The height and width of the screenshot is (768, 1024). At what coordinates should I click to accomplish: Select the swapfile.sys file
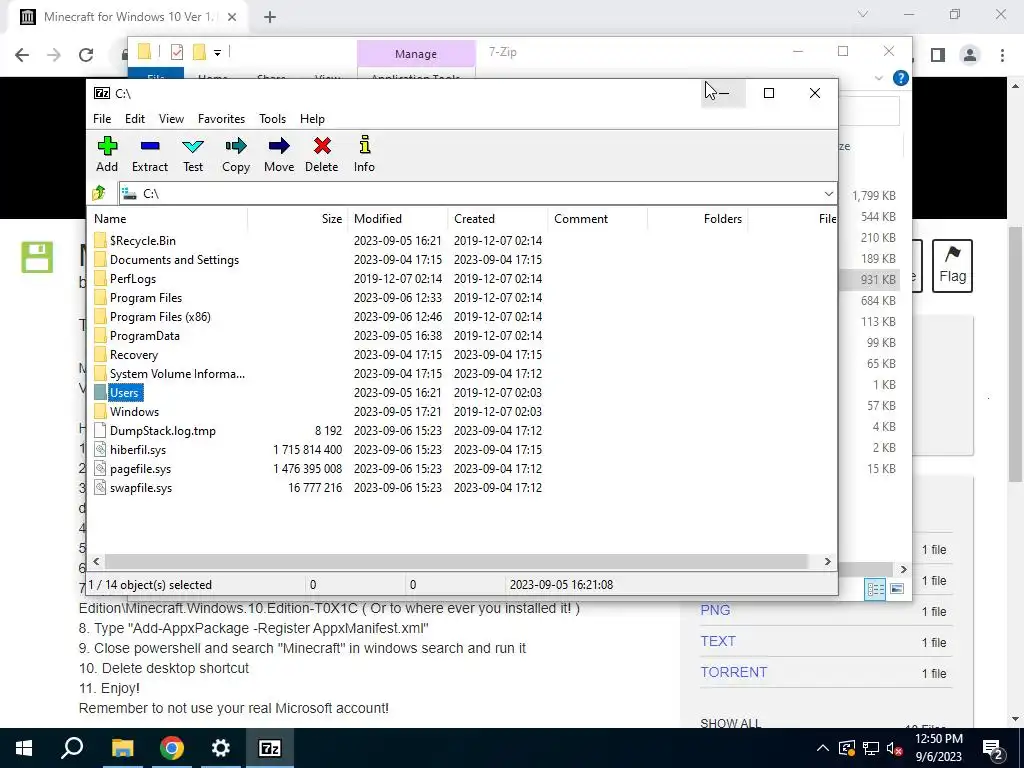[141, 488]
